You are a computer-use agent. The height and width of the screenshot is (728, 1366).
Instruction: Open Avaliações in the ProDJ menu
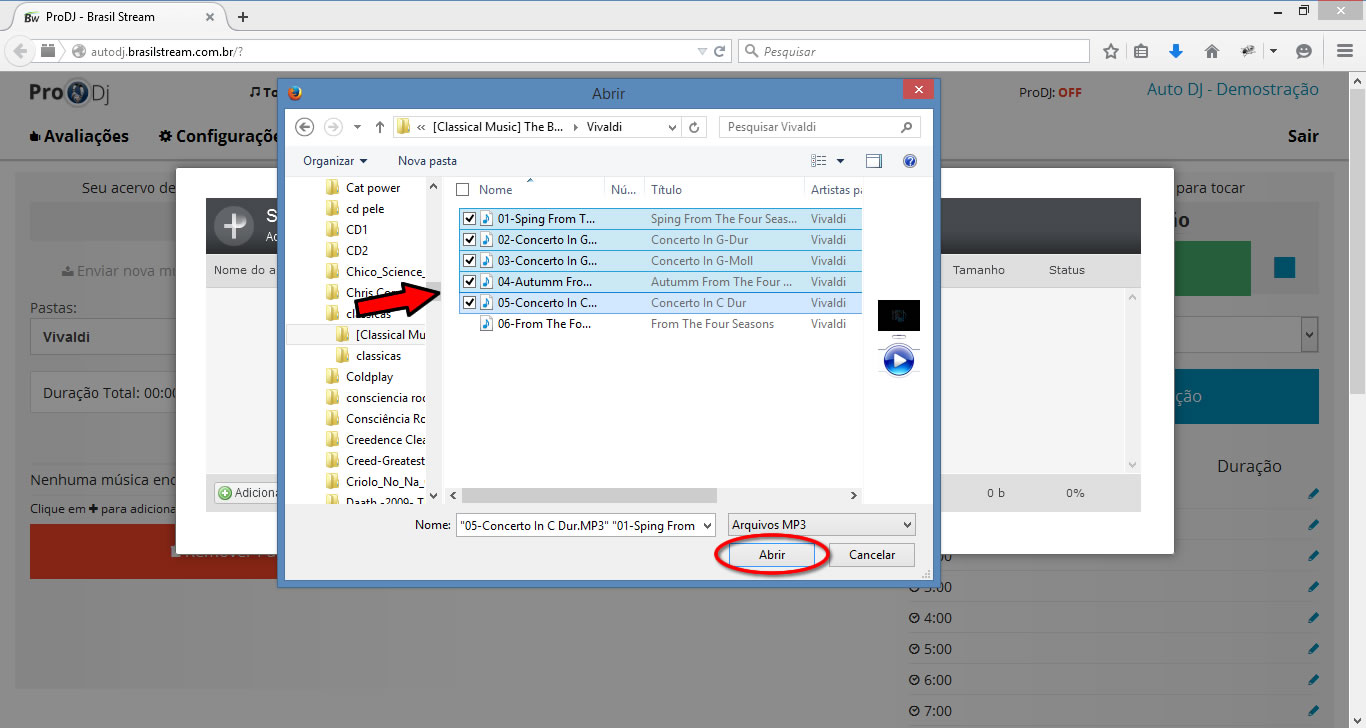click(x=79, y=136)
